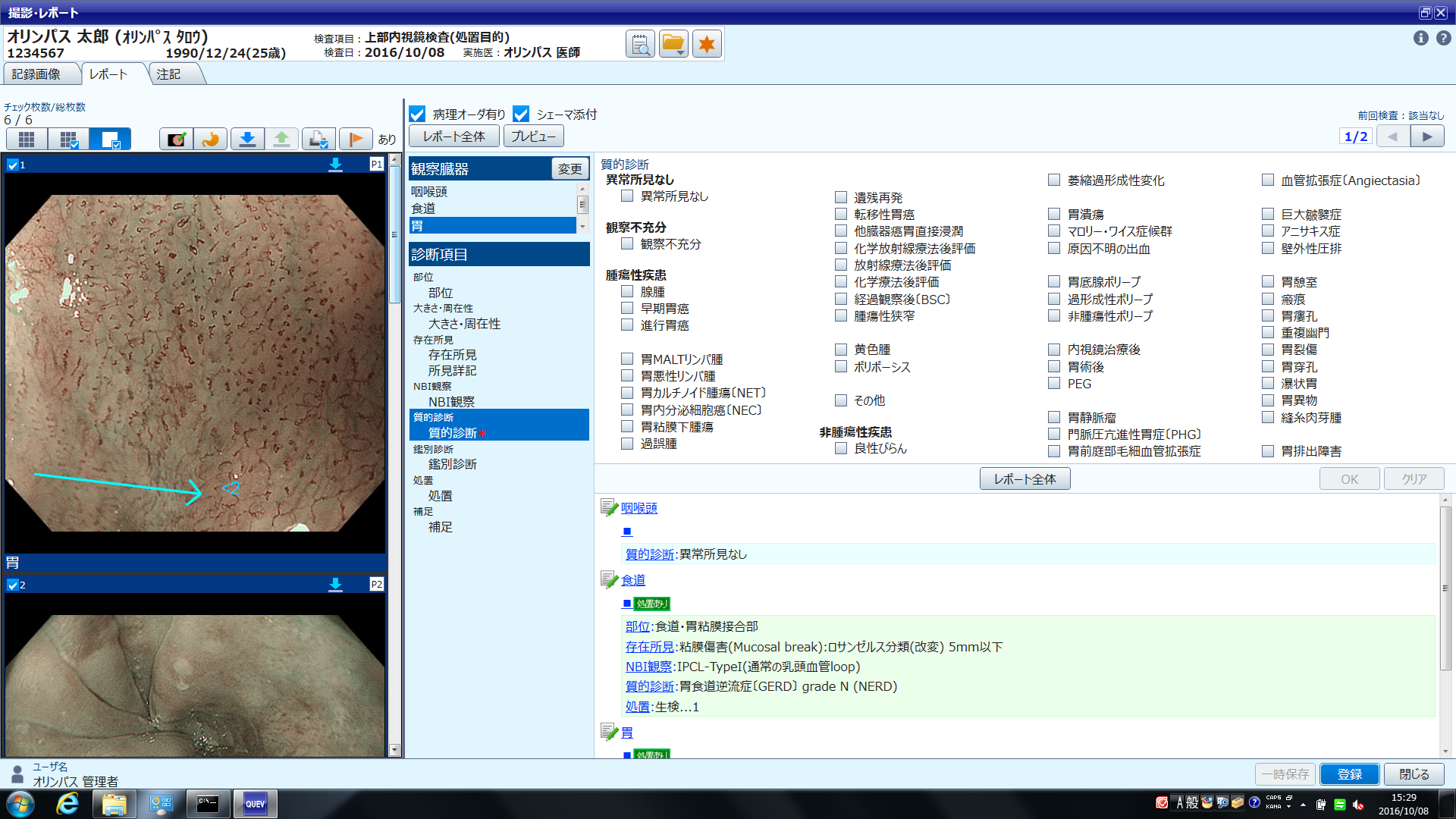Open the 注記 tab

point(168,74)
